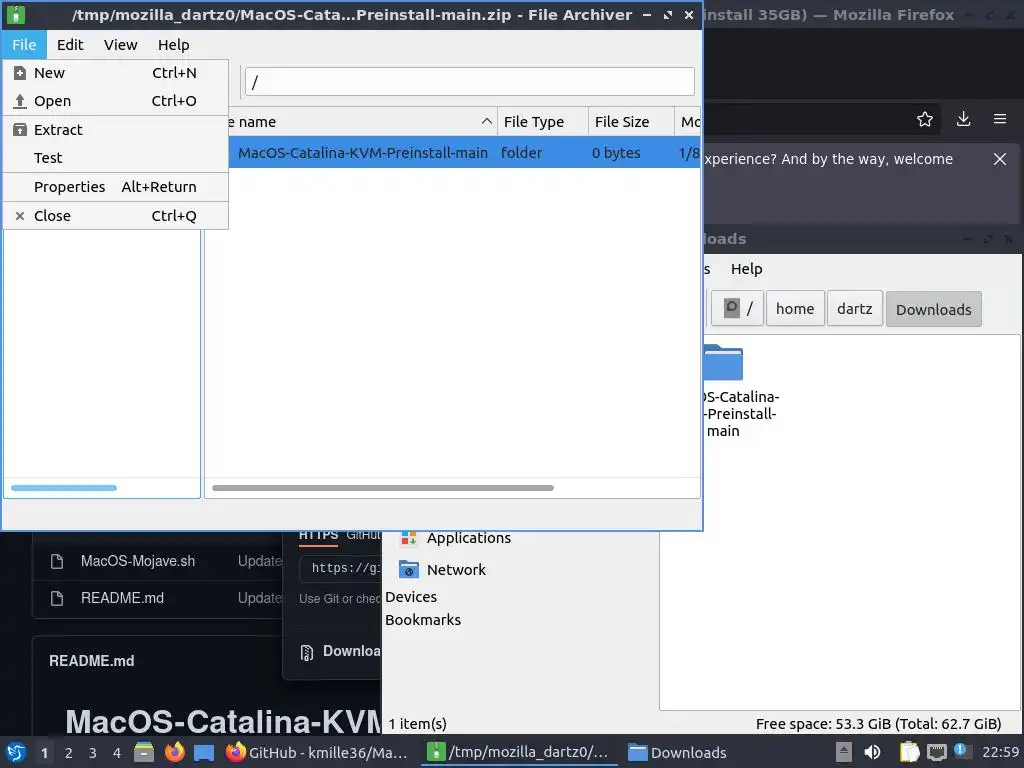Choose New from the File menu
The height and width of the screenshot is (768, 1024).
coord(116,73)
